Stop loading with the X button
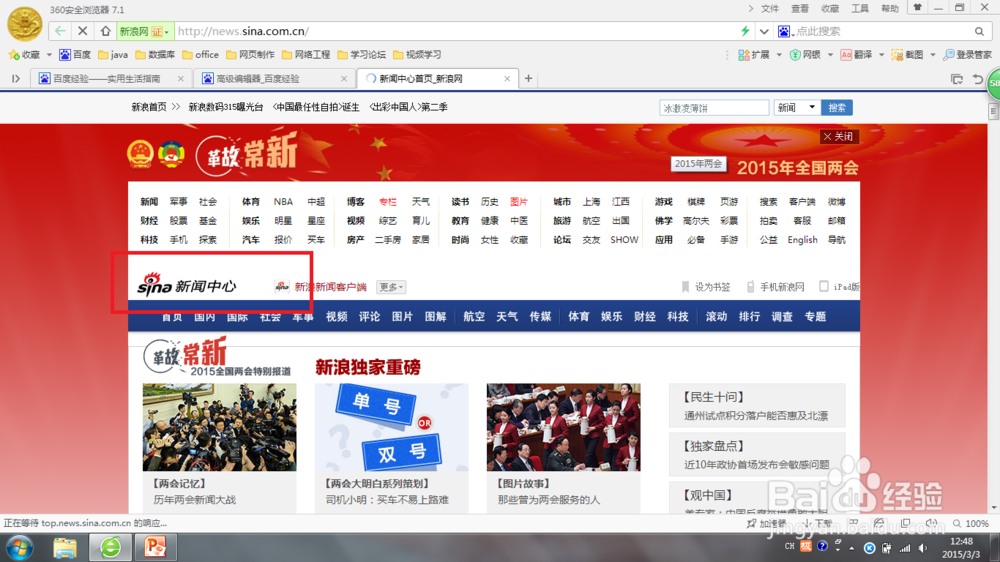 tap(83, 31)
